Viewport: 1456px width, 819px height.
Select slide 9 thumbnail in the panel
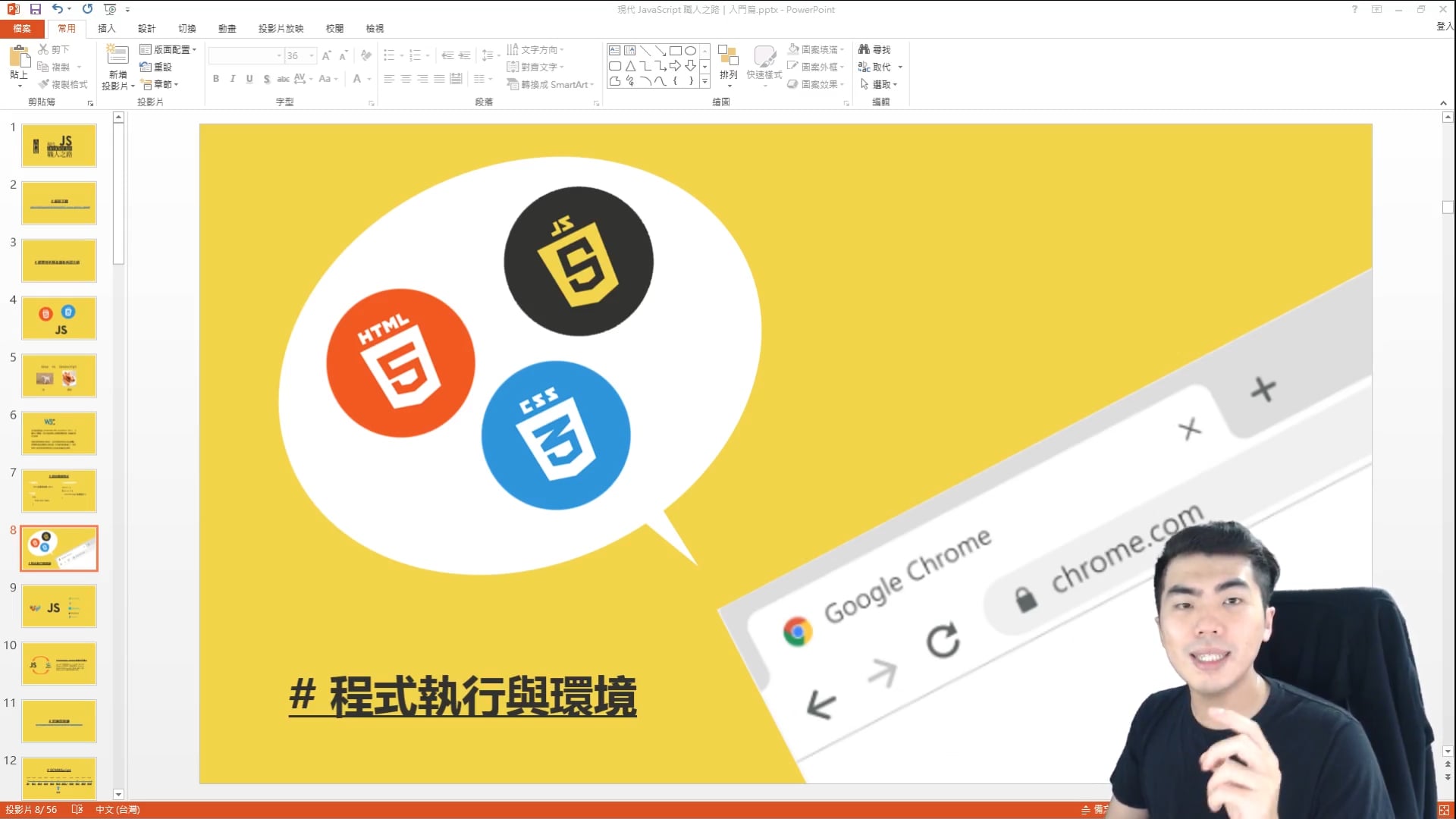point(59,606)
